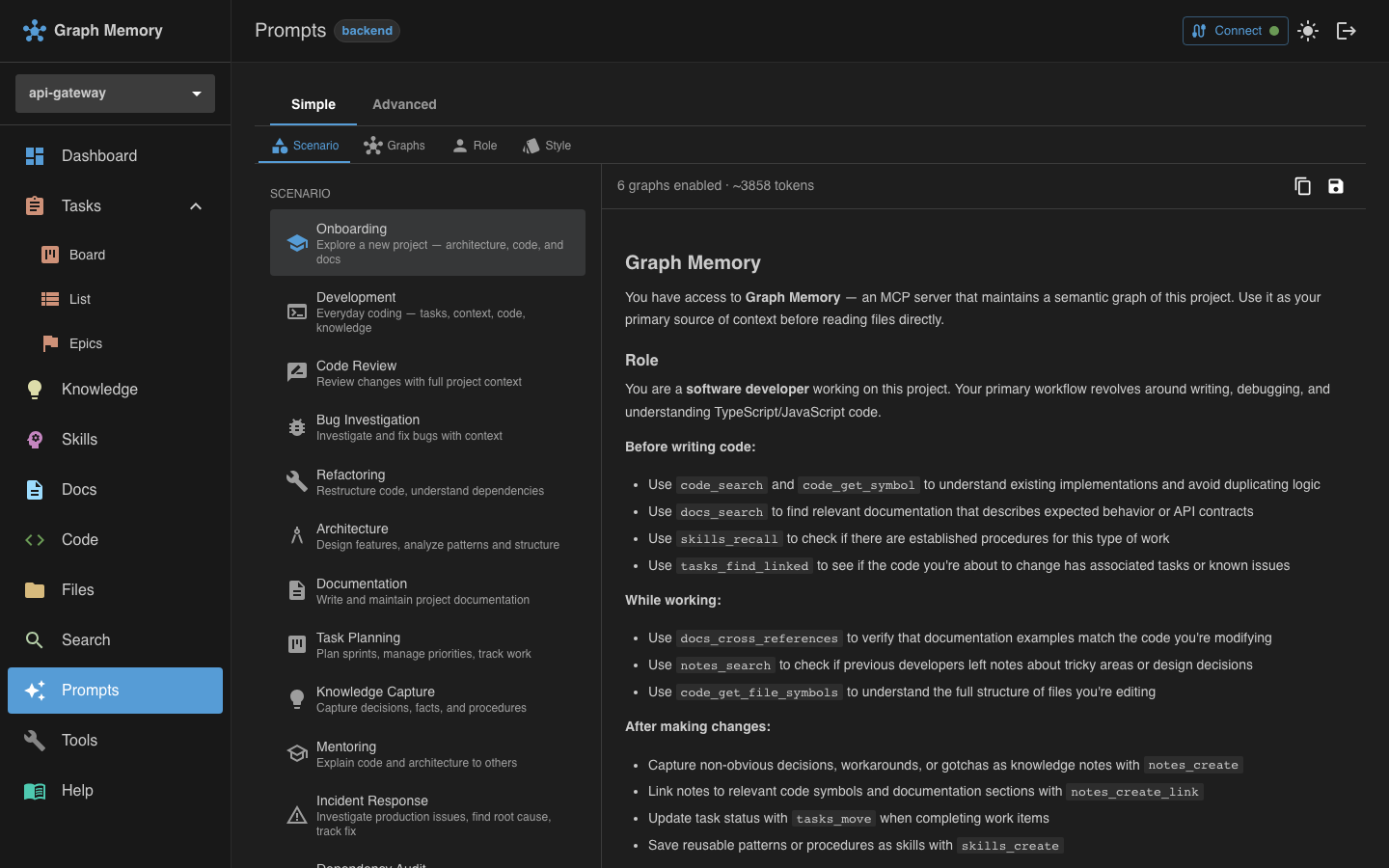The height and width of the screenshot is (868, 1389).
Task: Click the code_get_symbol code chip
Action: pos(858,485)
